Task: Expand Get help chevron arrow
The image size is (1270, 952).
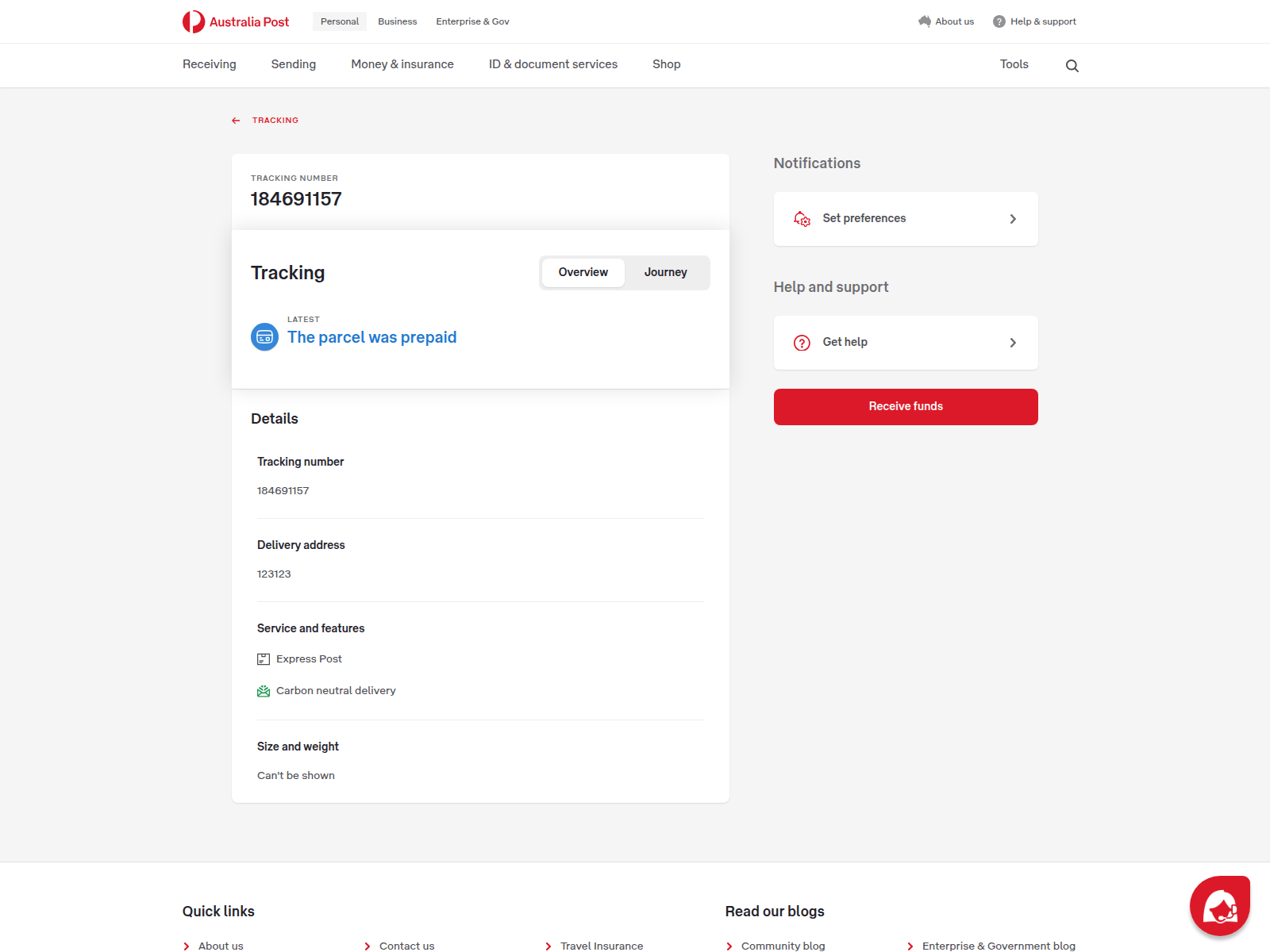Action: point(1013,343)
